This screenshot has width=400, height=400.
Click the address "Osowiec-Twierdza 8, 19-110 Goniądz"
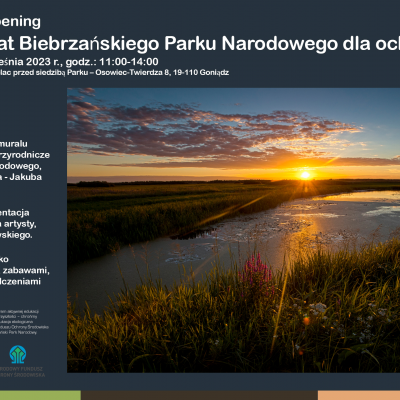pos(162,72)
